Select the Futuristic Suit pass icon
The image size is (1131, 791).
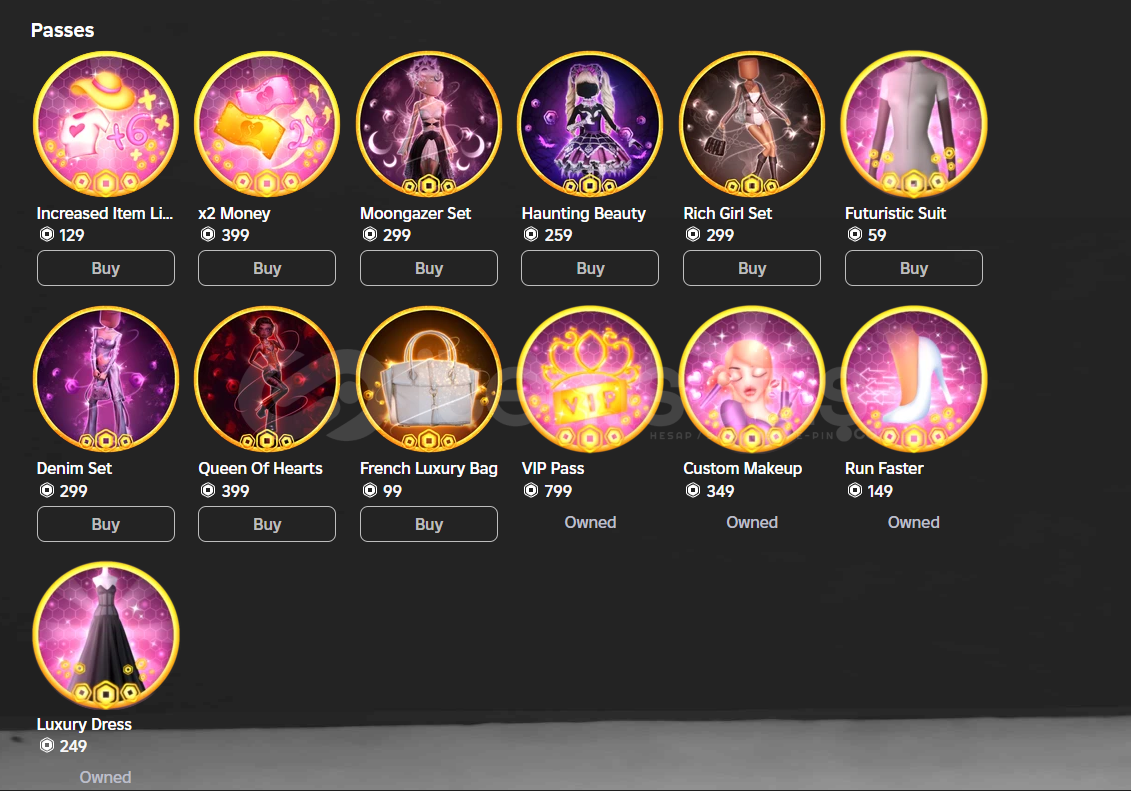(x=913, y=124)
